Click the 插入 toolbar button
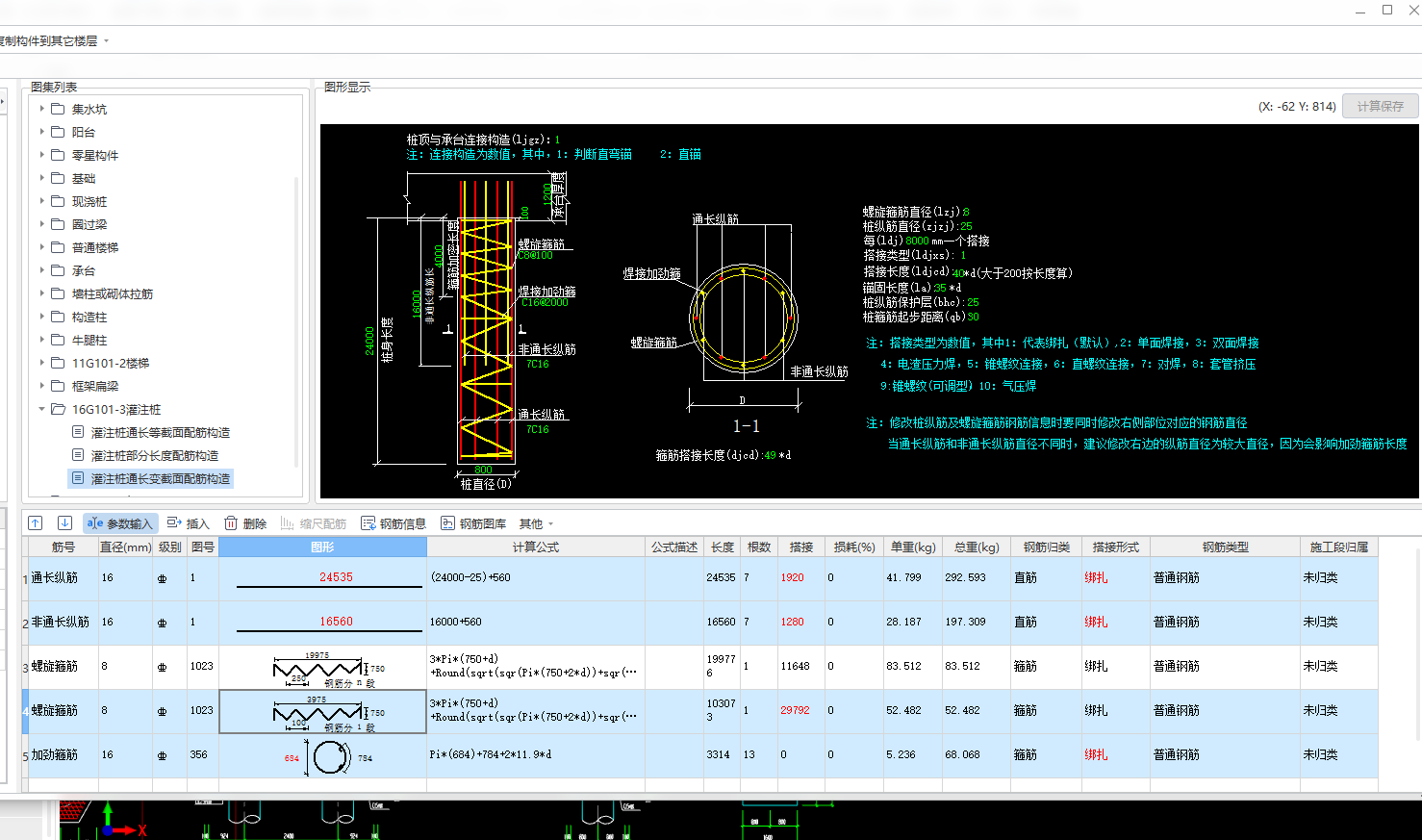 (188, 523)
